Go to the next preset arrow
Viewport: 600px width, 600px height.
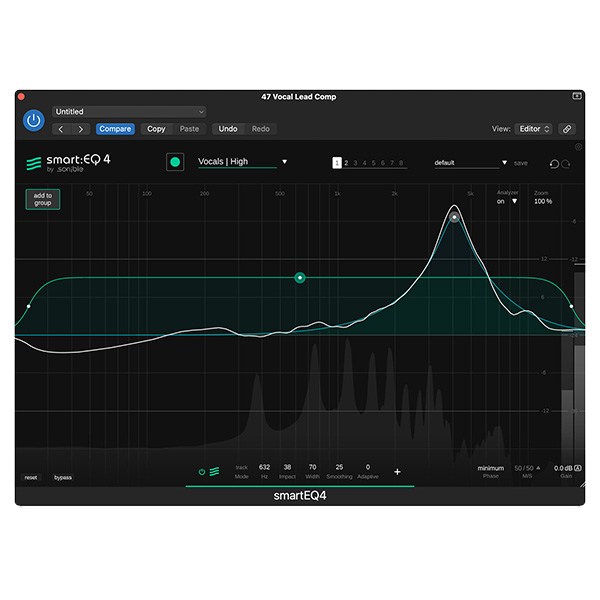(x=80, y=129)
